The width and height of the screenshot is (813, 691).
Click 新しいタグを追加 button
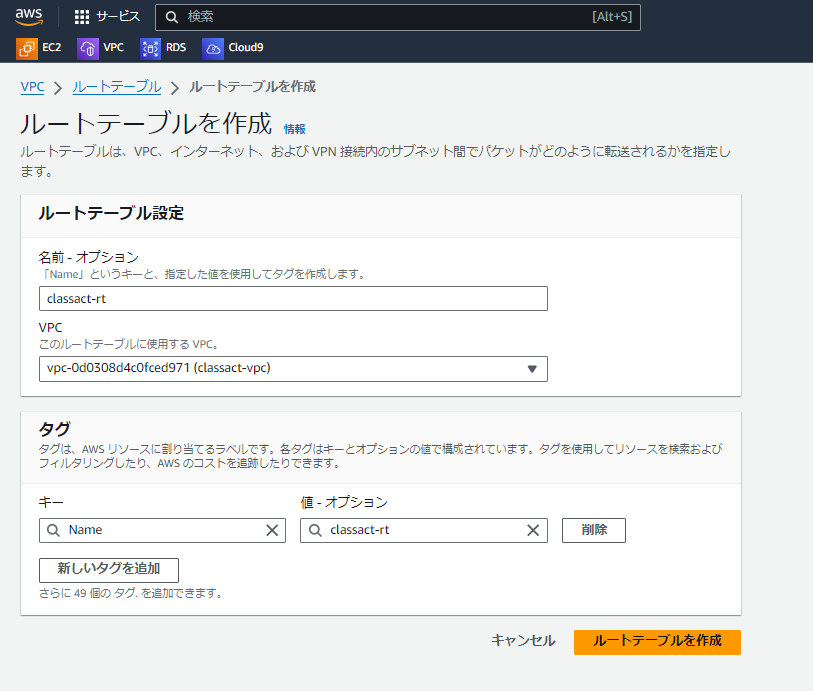[109, 570]
